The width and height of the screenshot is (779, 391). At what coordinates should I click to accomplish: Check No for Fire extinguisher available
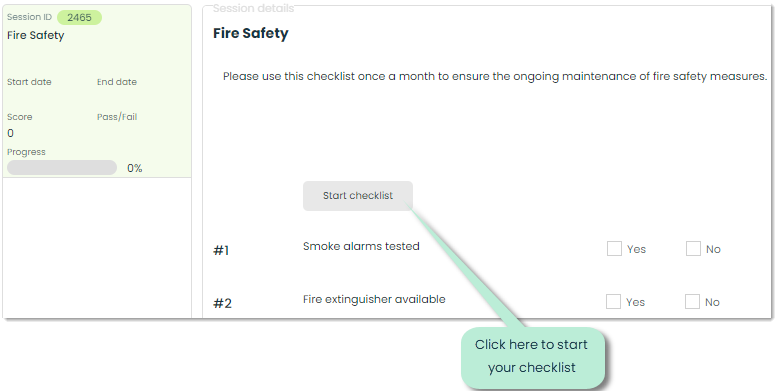(x=692, y=302)
